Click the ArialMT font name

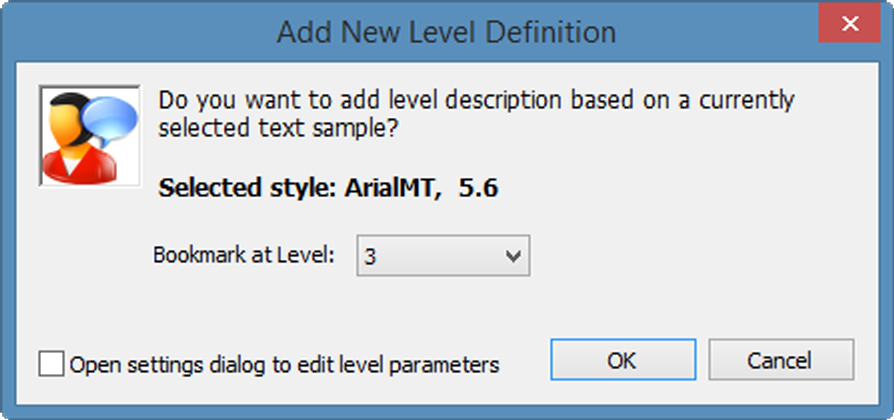pos(390,188)
